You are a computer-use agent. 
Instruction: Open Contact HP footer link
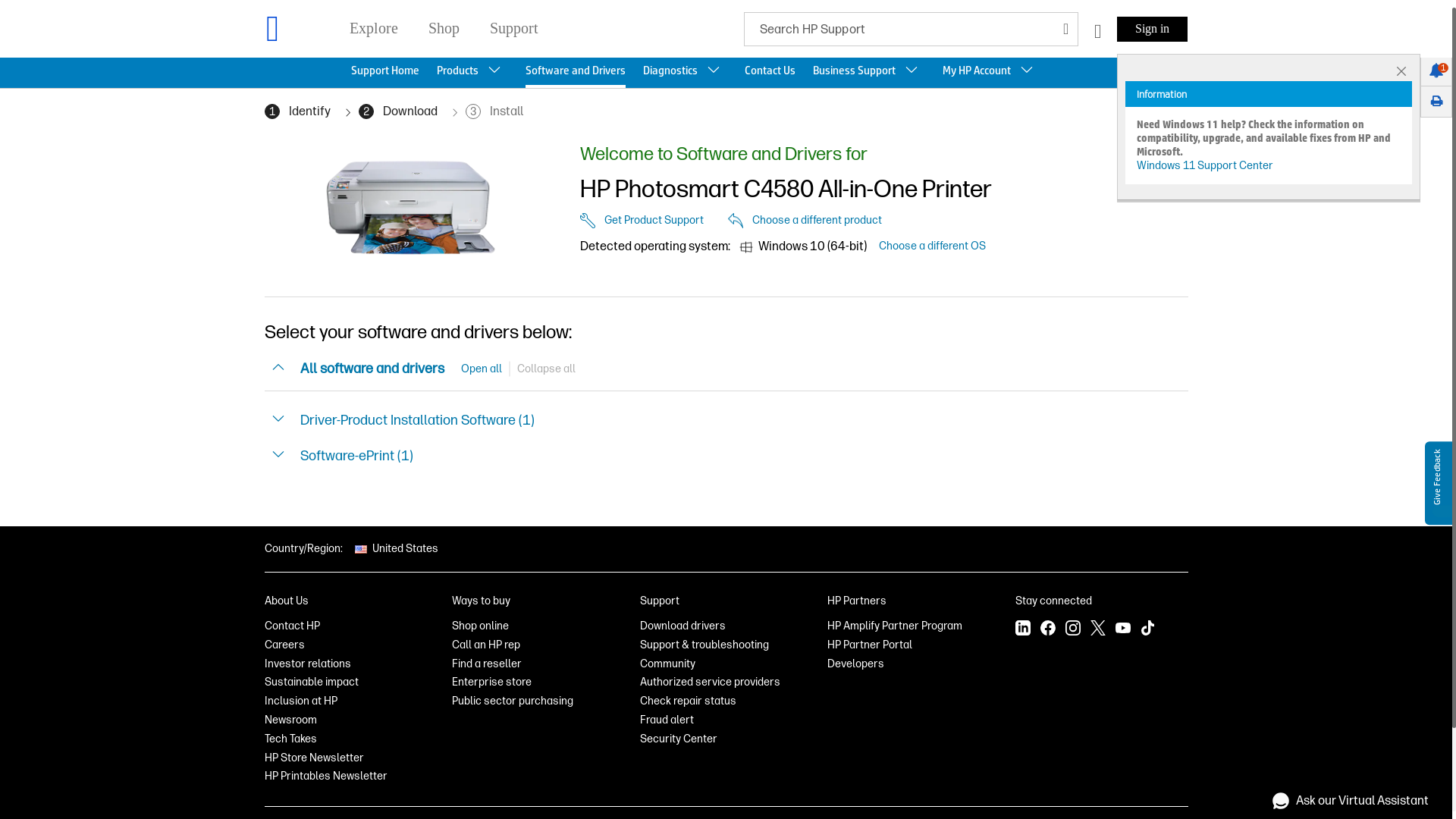(x=292, y=626)
